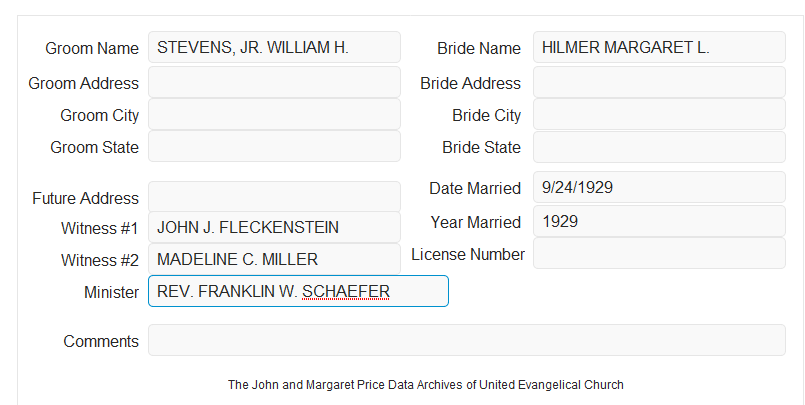Click the Minister label
Image resolution: width=805 pixels, height=405 pixels.
click(111, 292)
